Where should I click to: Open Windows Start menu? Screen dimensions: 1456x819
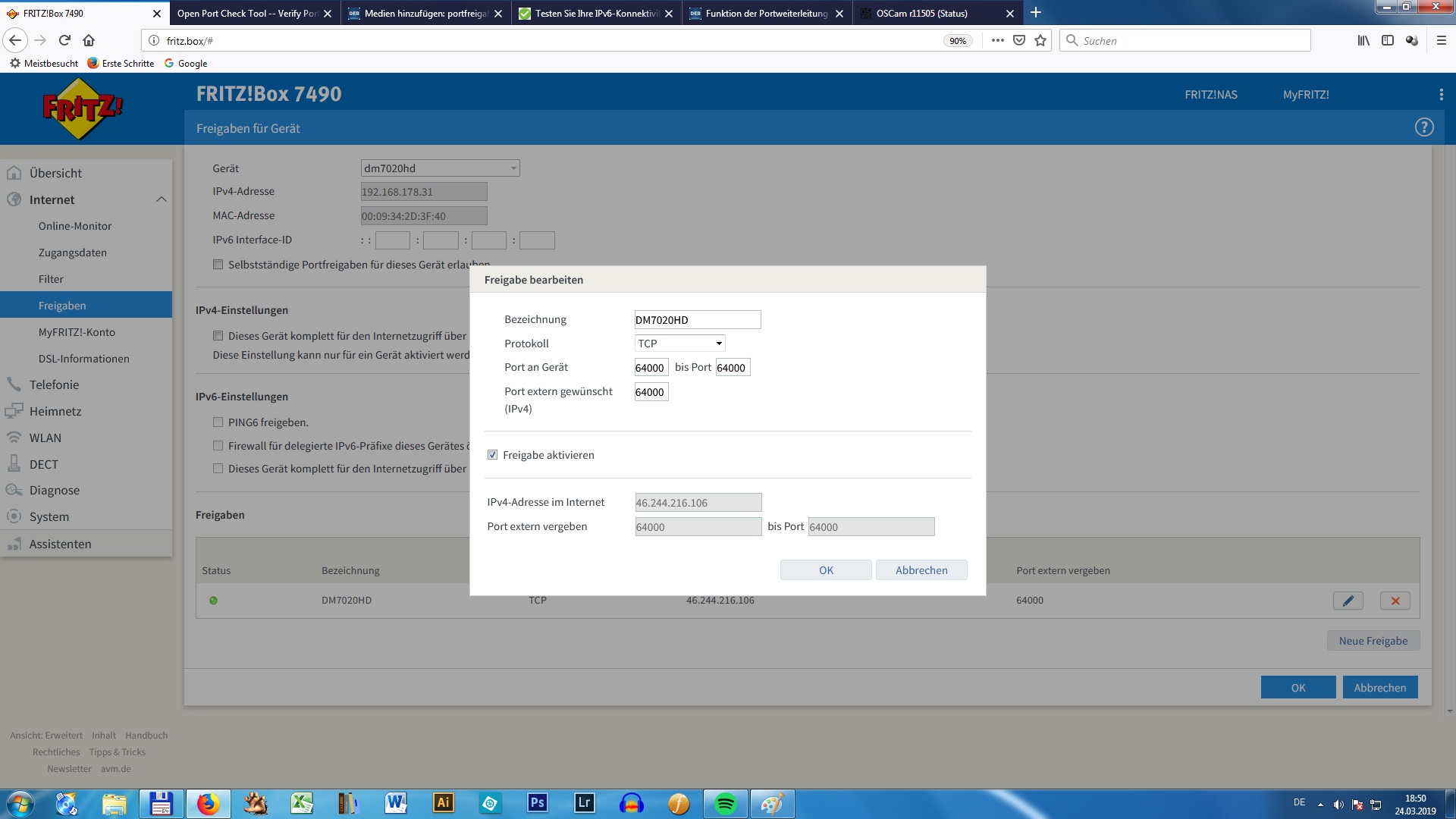coord(20,804)
